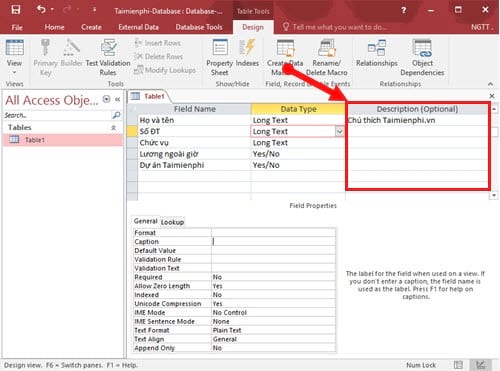Click the Table1 document tab
Viewport: 500px width, 371px height.
point(149,96)
